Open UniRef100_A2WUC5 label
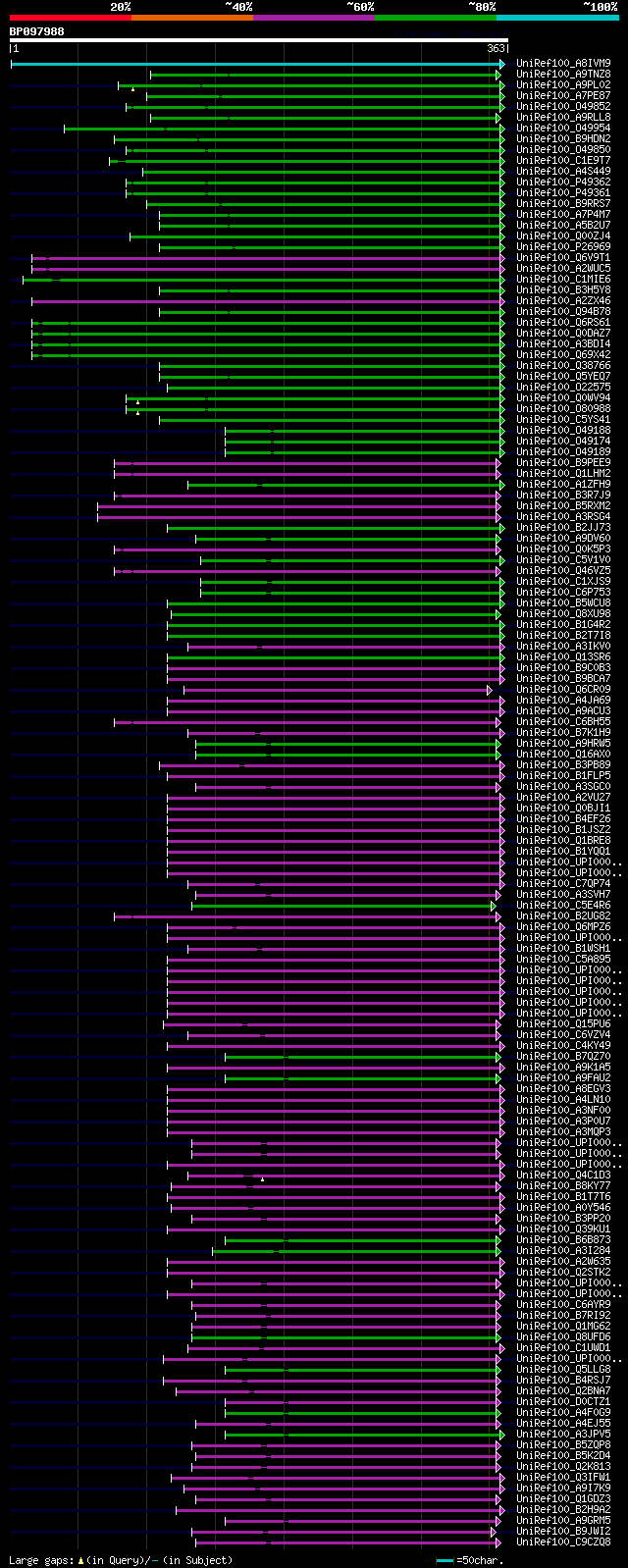The height and width of the screenshot is (1568, 628). point(563,269)
